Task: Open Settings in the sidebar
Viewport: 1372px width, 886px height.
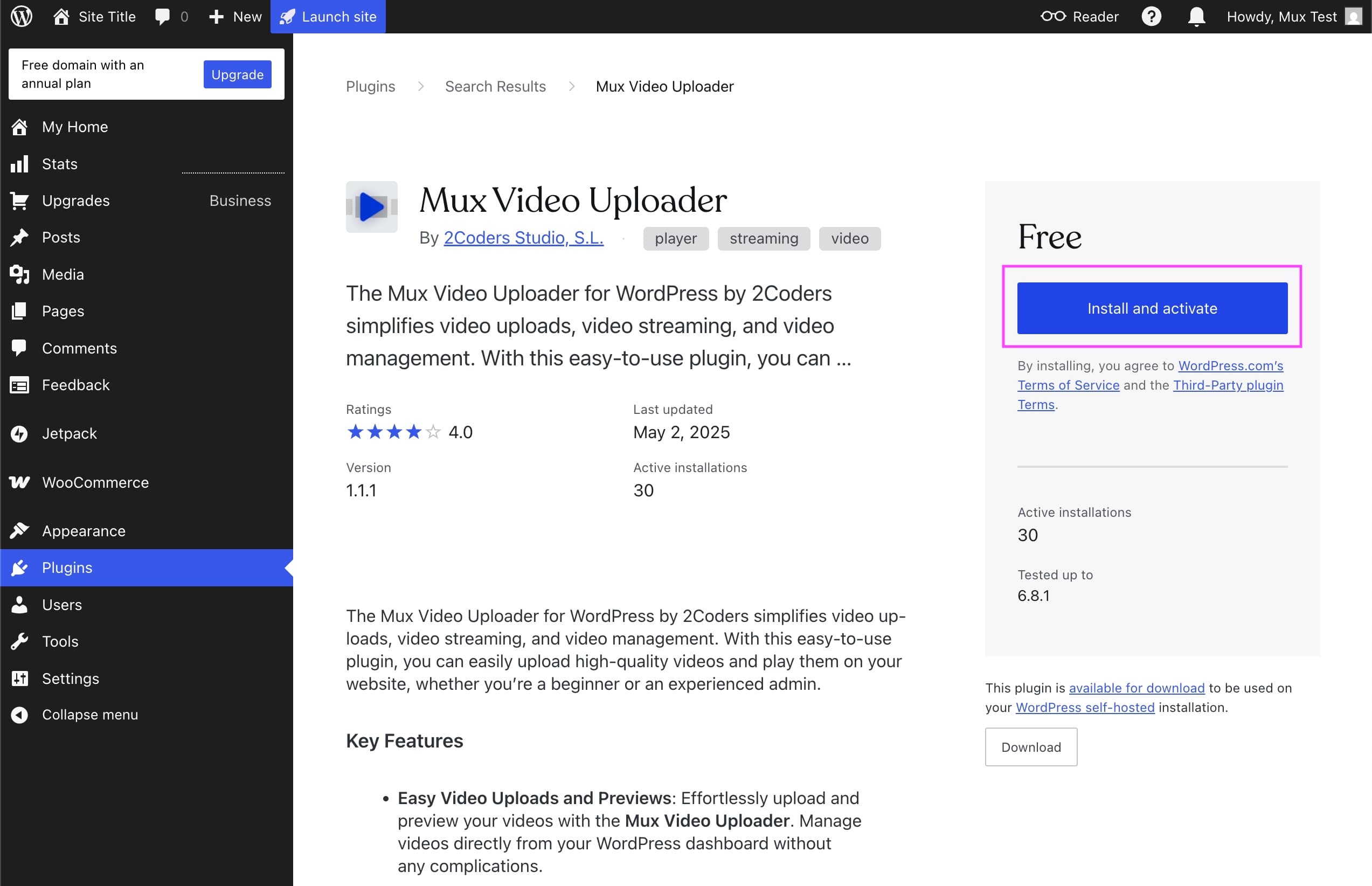Action: (70, 679)
